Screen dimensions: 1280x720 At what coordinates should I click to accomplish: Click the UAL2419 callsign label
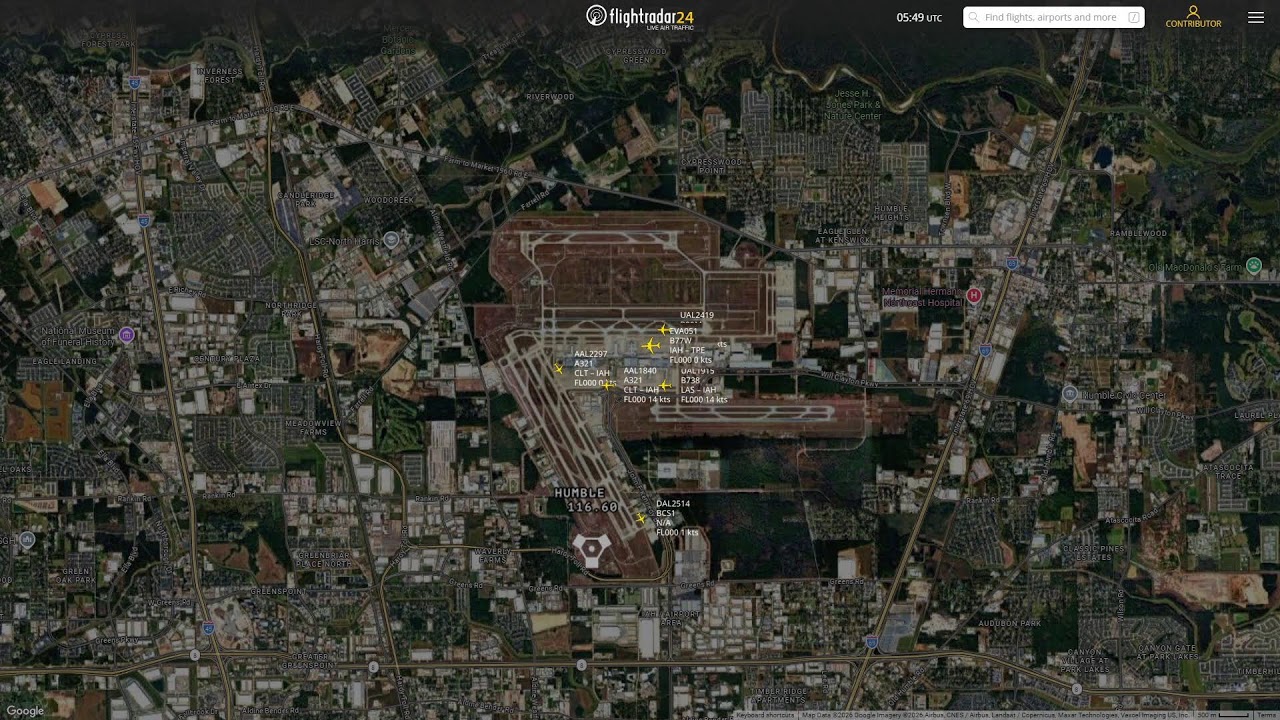point(697,315)
